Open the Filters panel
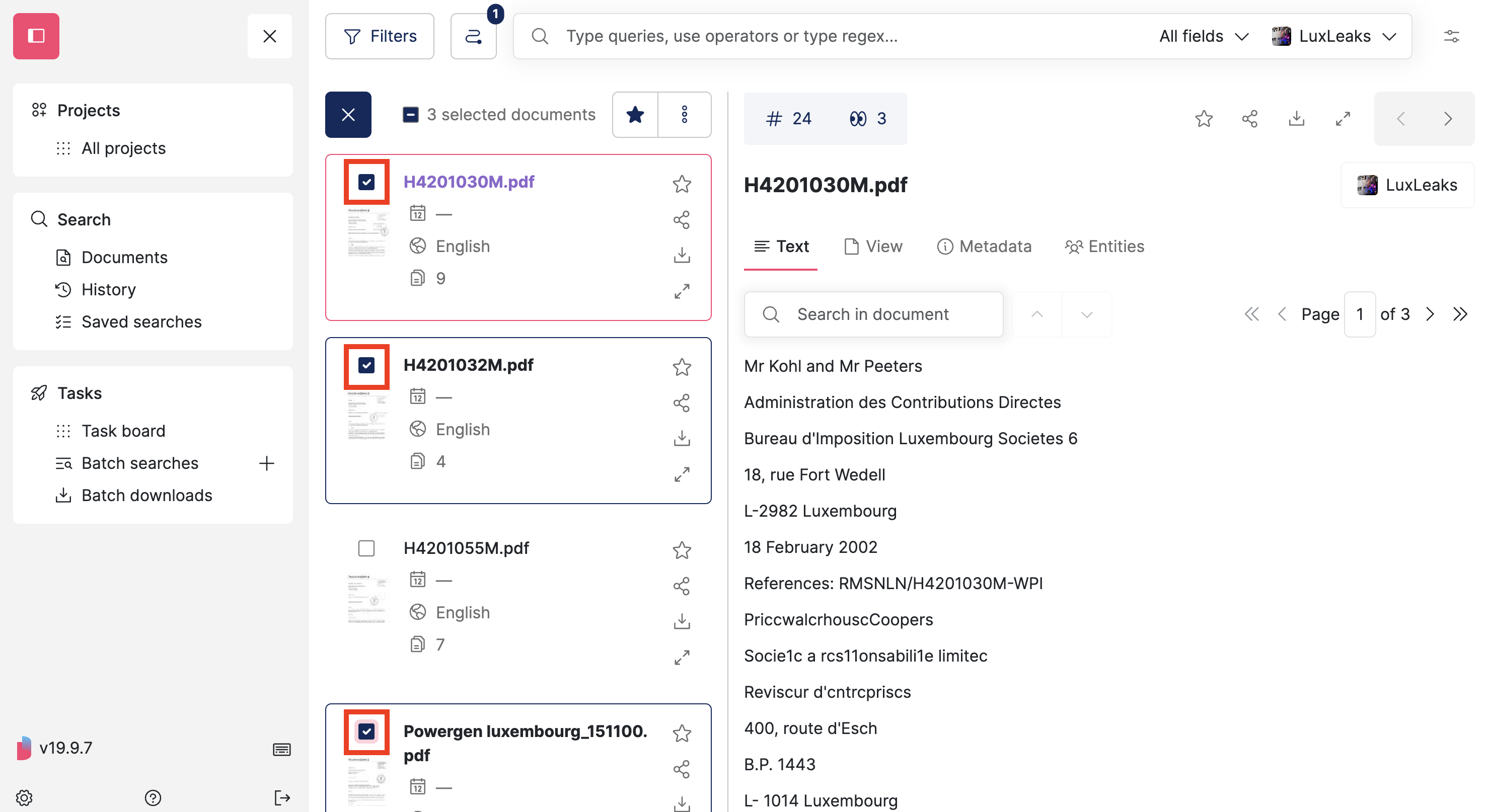This screenshot has height=812, width=1488. pyautogui.click(x=380, y=36)
